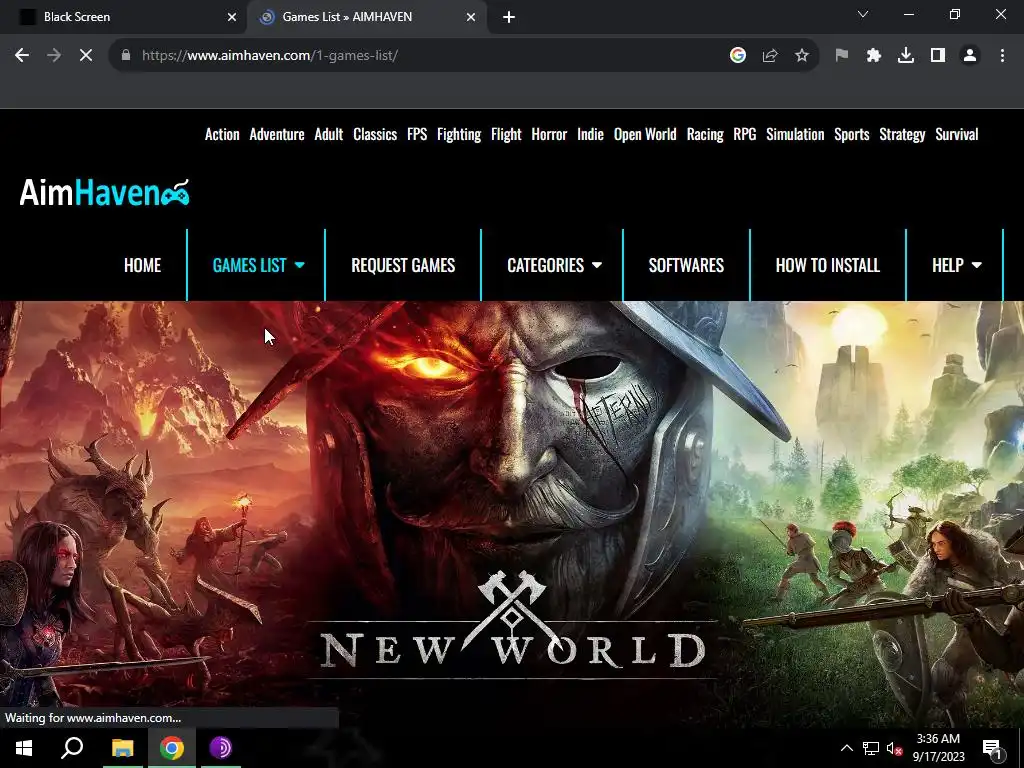Open the Indie genre link
Image resolution: width=1024 pixels, height=768 pixels.
coord(590,135)
